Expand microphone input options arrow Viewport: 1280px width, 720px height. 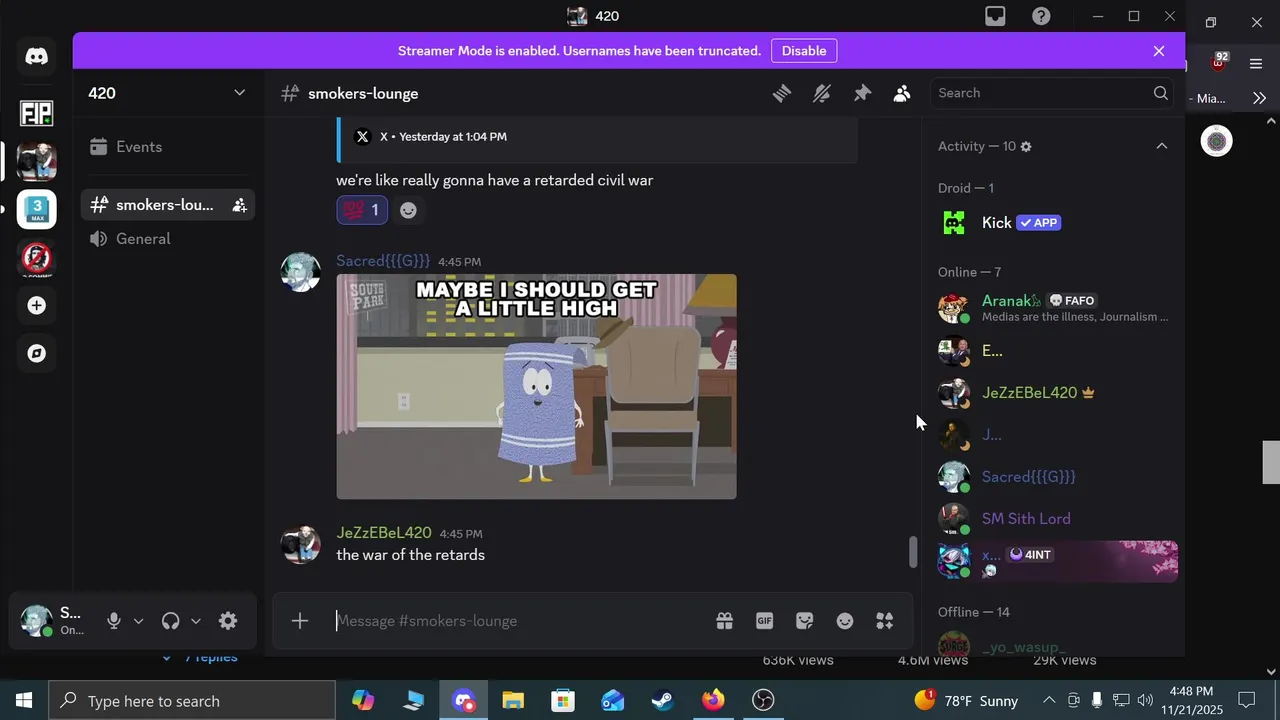pyautogui.click(x=138, y=621)
